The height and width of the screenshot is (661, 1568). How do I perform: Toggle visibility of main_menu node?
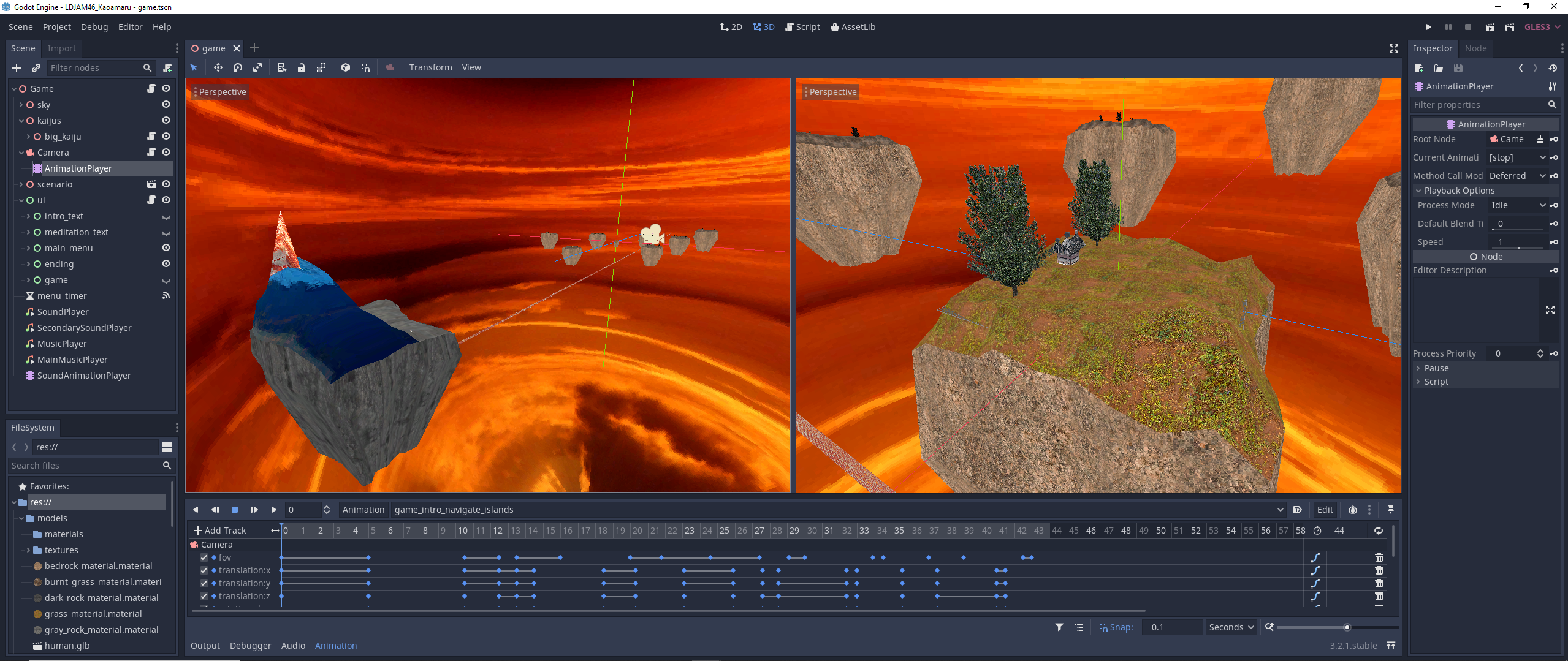(x=166, y=248)
